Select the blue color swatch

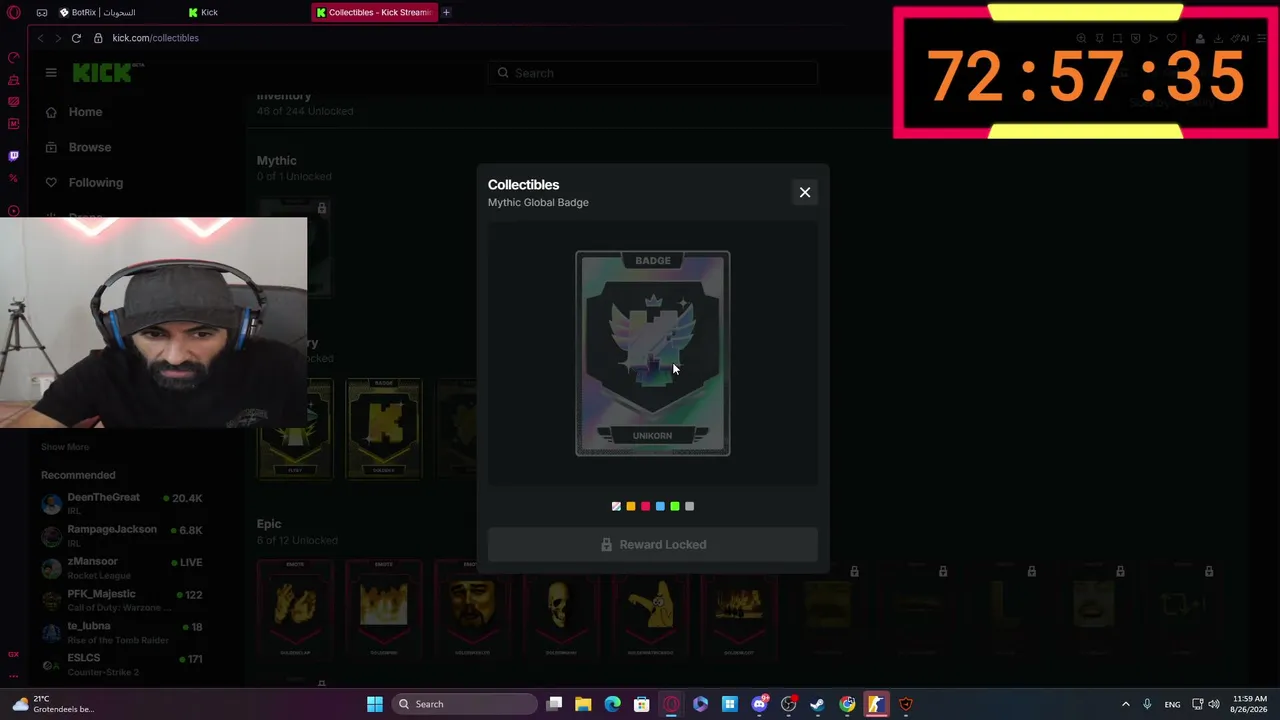coord(660,506)
